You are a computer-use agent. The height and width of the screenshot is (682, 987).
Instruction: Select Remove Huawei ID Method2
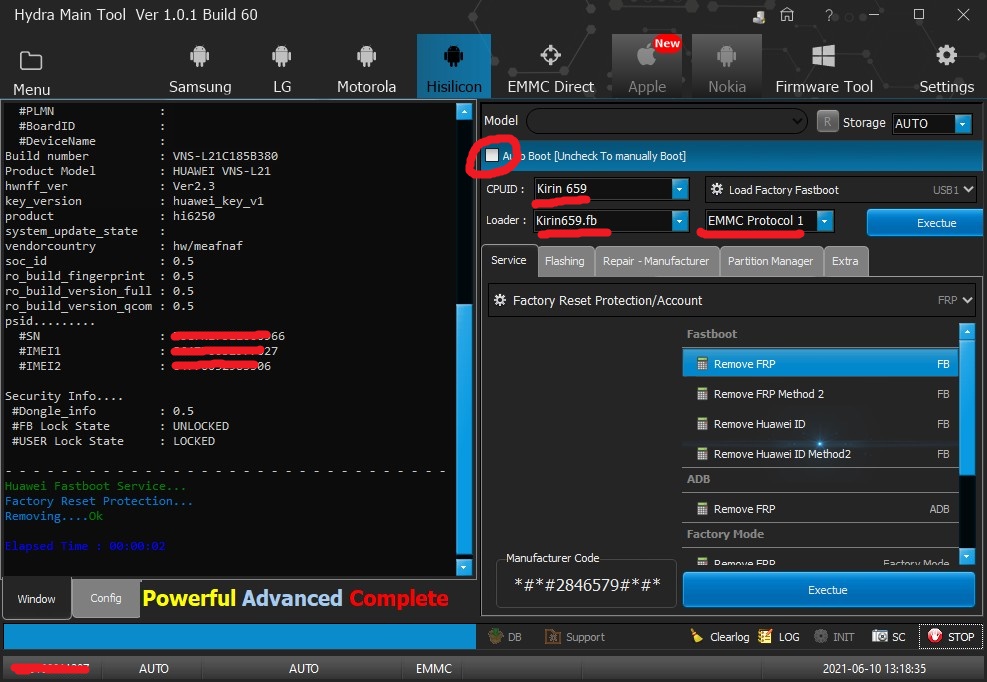820,454
